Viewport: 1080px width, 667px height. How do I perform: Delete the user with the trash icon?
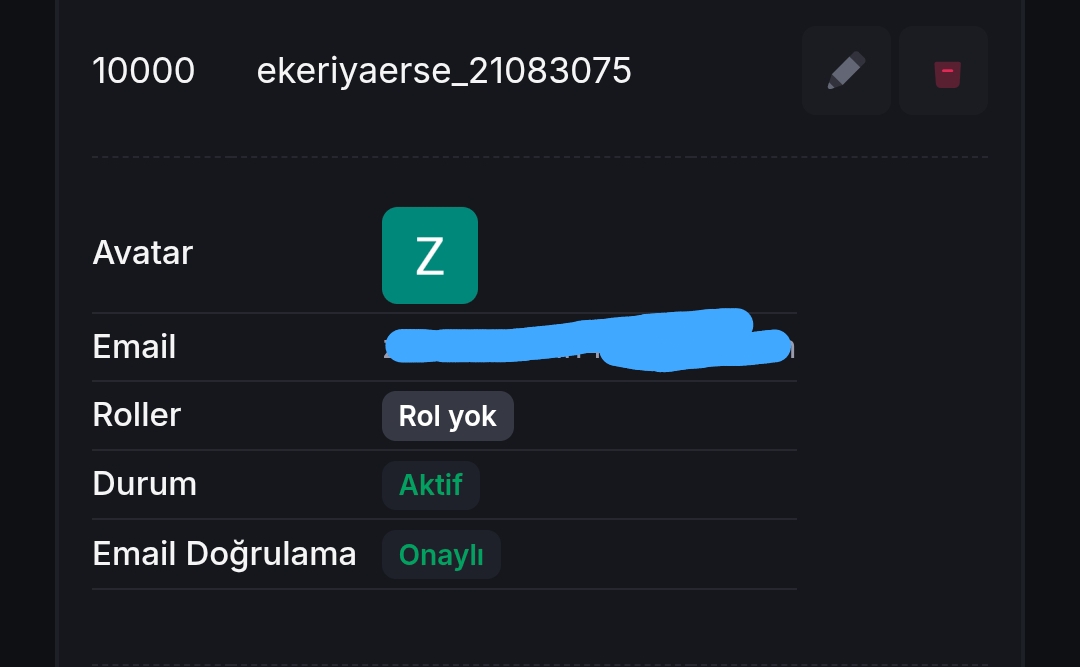(x=945, y=71)
